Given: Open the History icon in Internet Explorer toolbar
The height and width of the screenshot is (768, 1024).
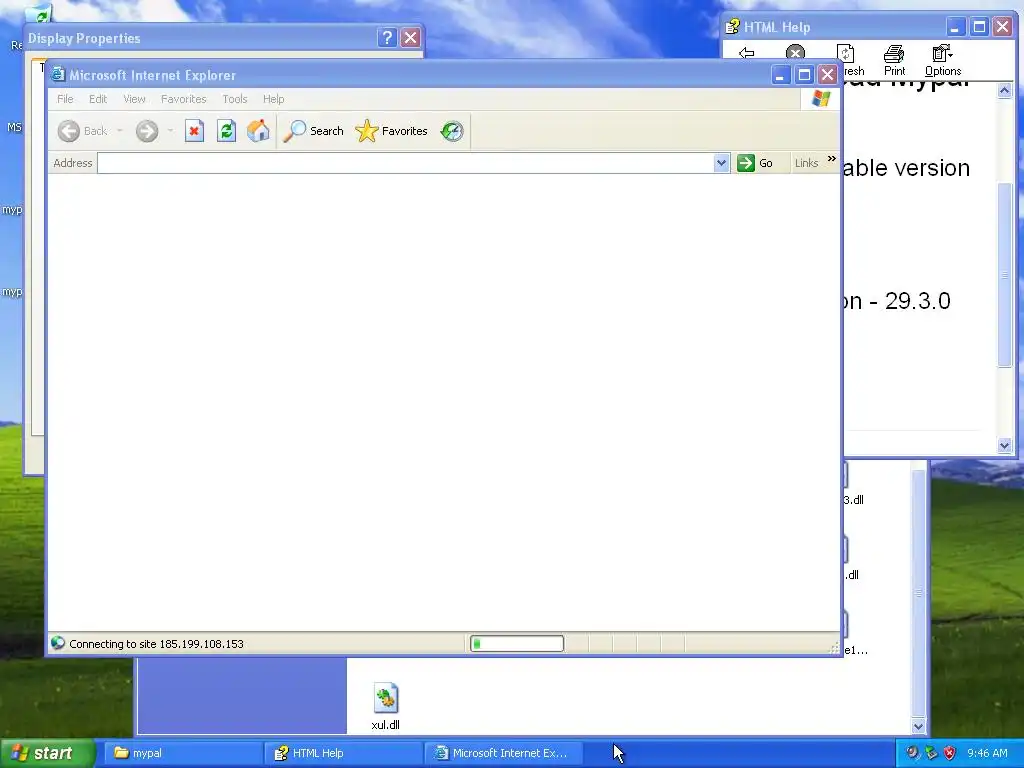Looking at the screenshot, I should click(452, 131).
